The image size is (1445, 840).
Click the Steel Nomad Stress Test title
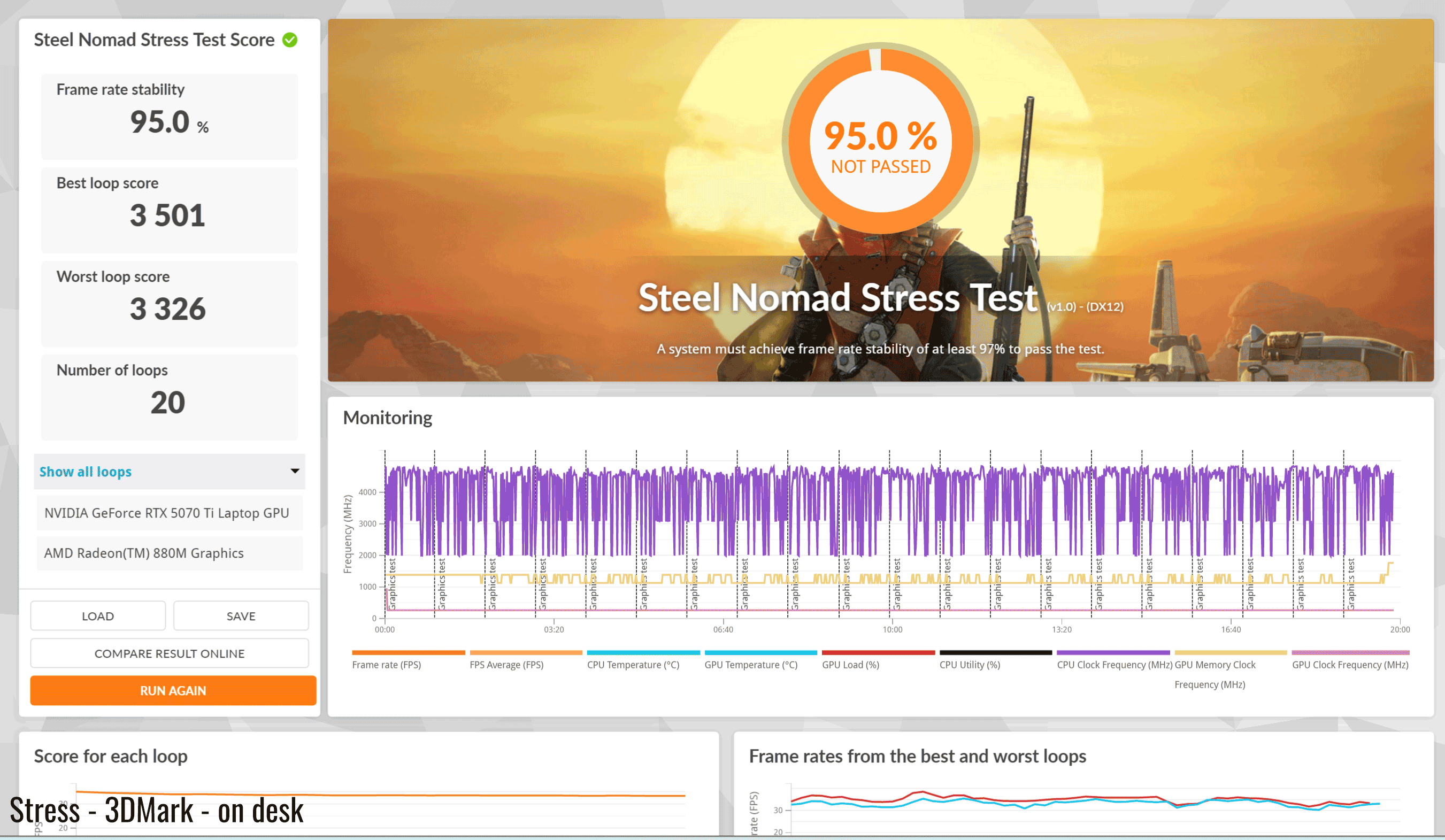click(838, 298)
